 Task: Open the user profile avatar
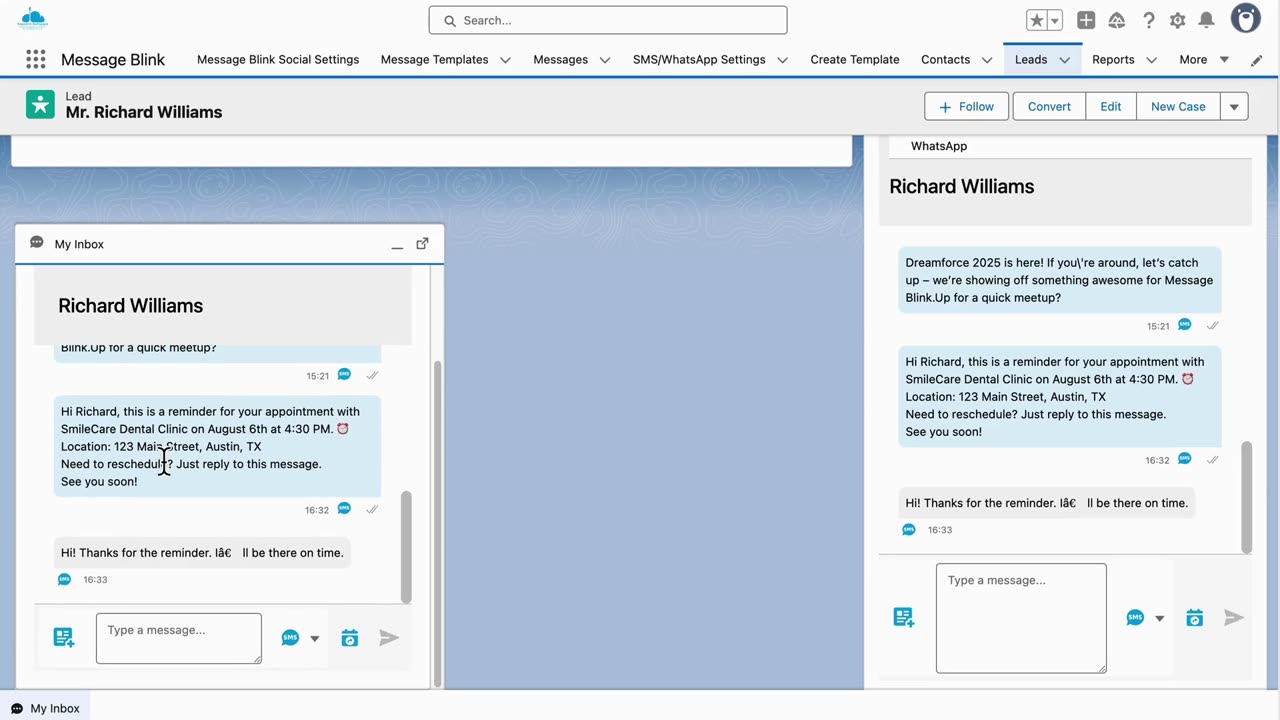pos(1245,19)
